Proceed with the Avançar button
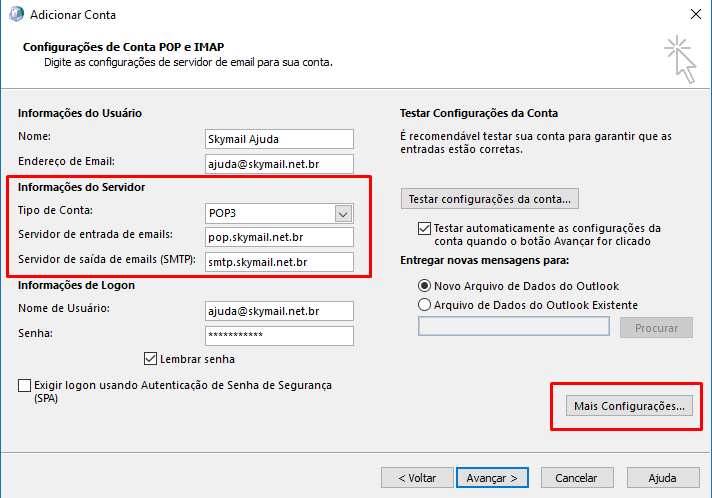712x498 pixels. click(x=492, y=478)
